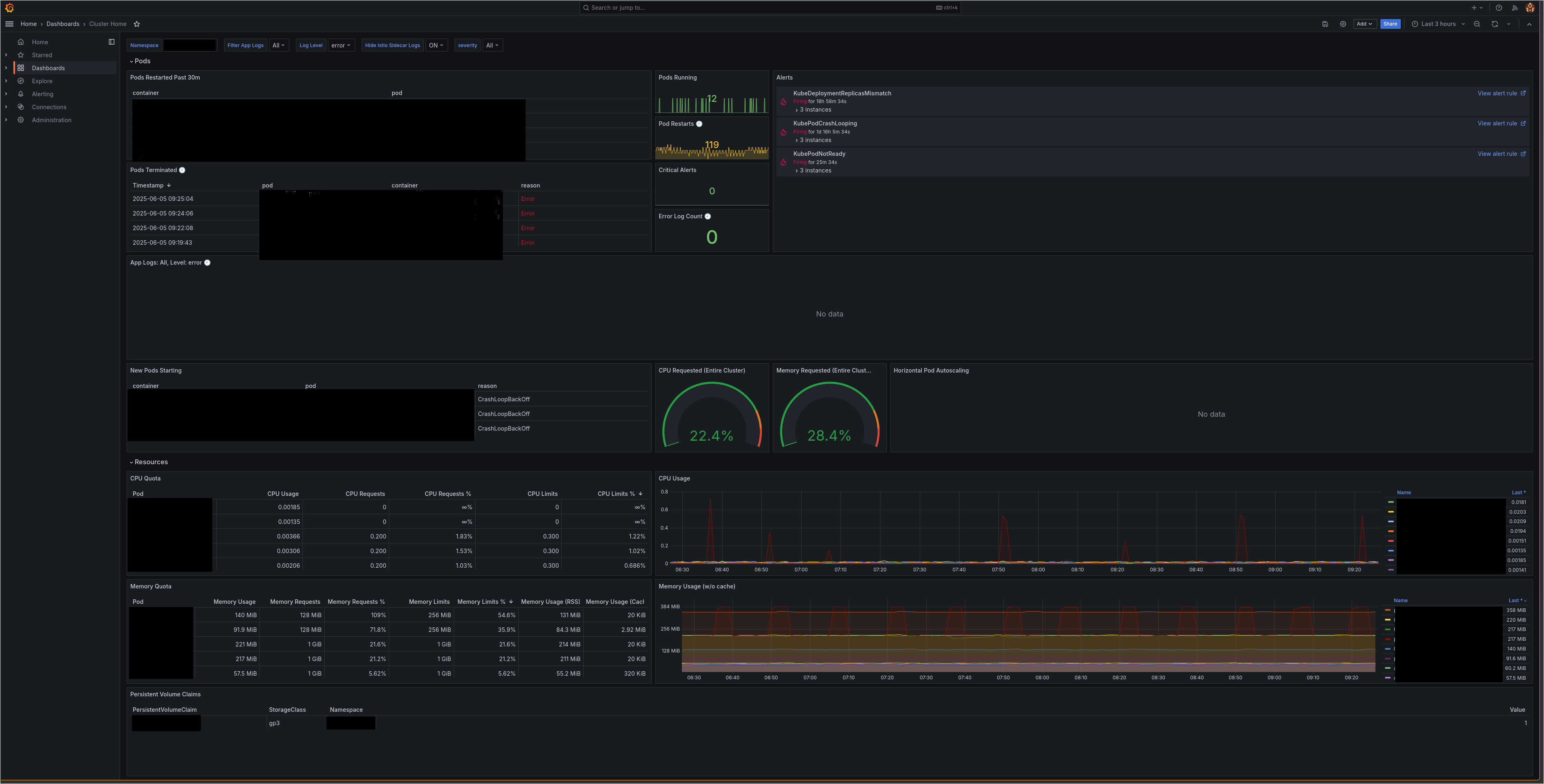Expand 3 instances under KubeDeploymentReplicasMismatch

[x=813, y=110]
